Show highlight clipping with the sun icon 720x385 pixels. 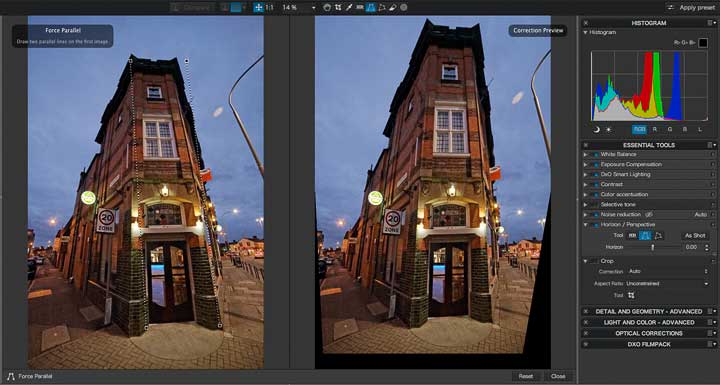pos(608,130)
